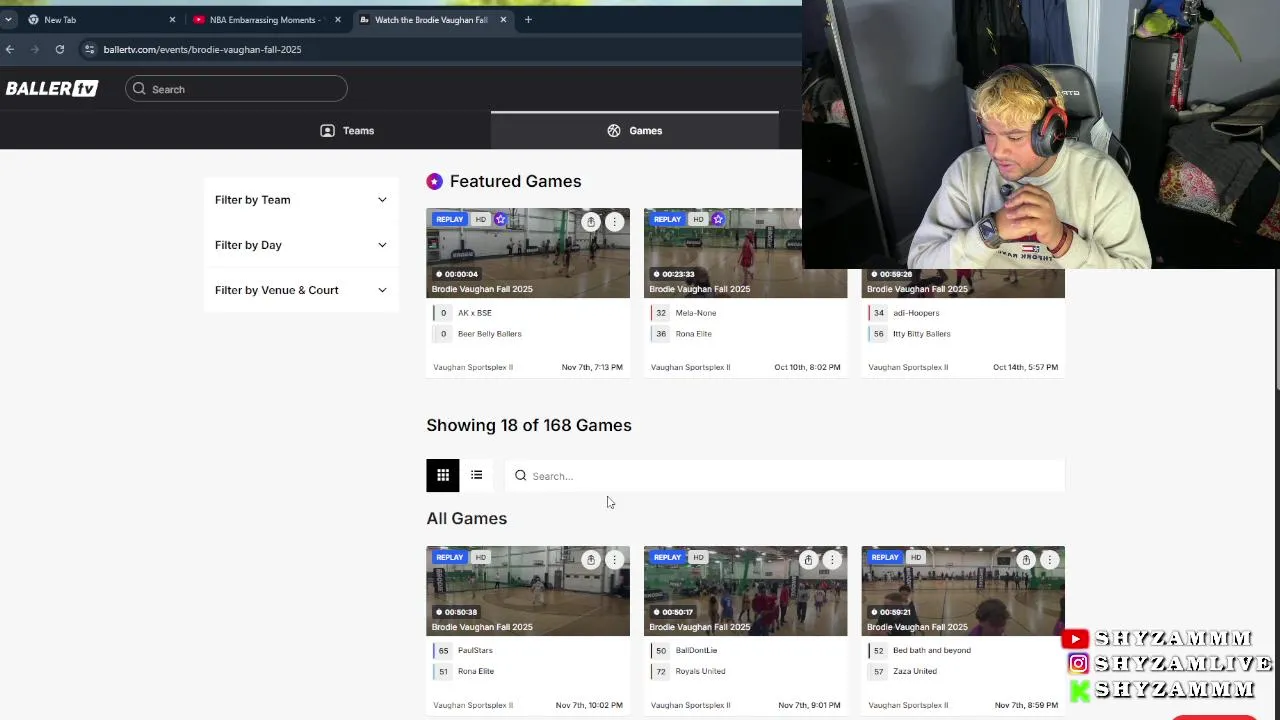Close the NBA Embarrassing Moments tab

tap(337, 19)
